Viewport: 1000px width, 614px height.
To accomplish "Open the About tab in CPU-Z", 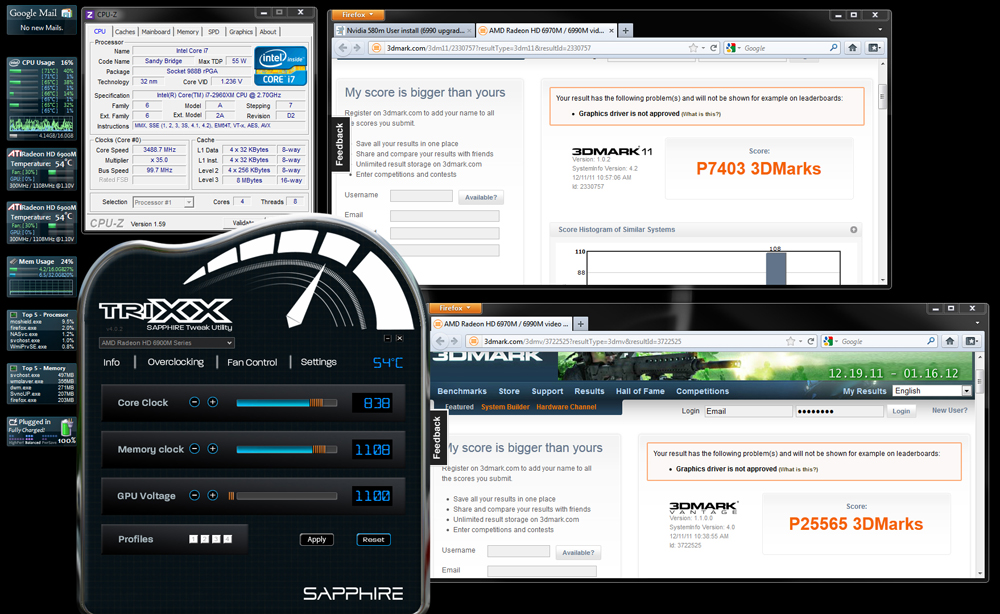I will click(x=268, y=31).
